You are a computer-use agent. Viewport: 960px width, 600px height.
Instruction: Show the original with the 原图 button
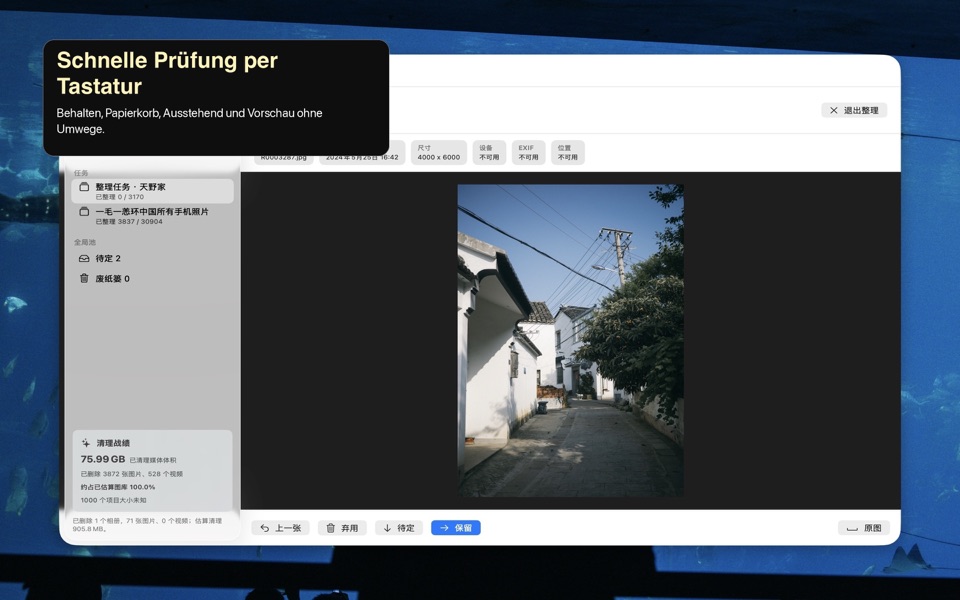tap(864, 528)
